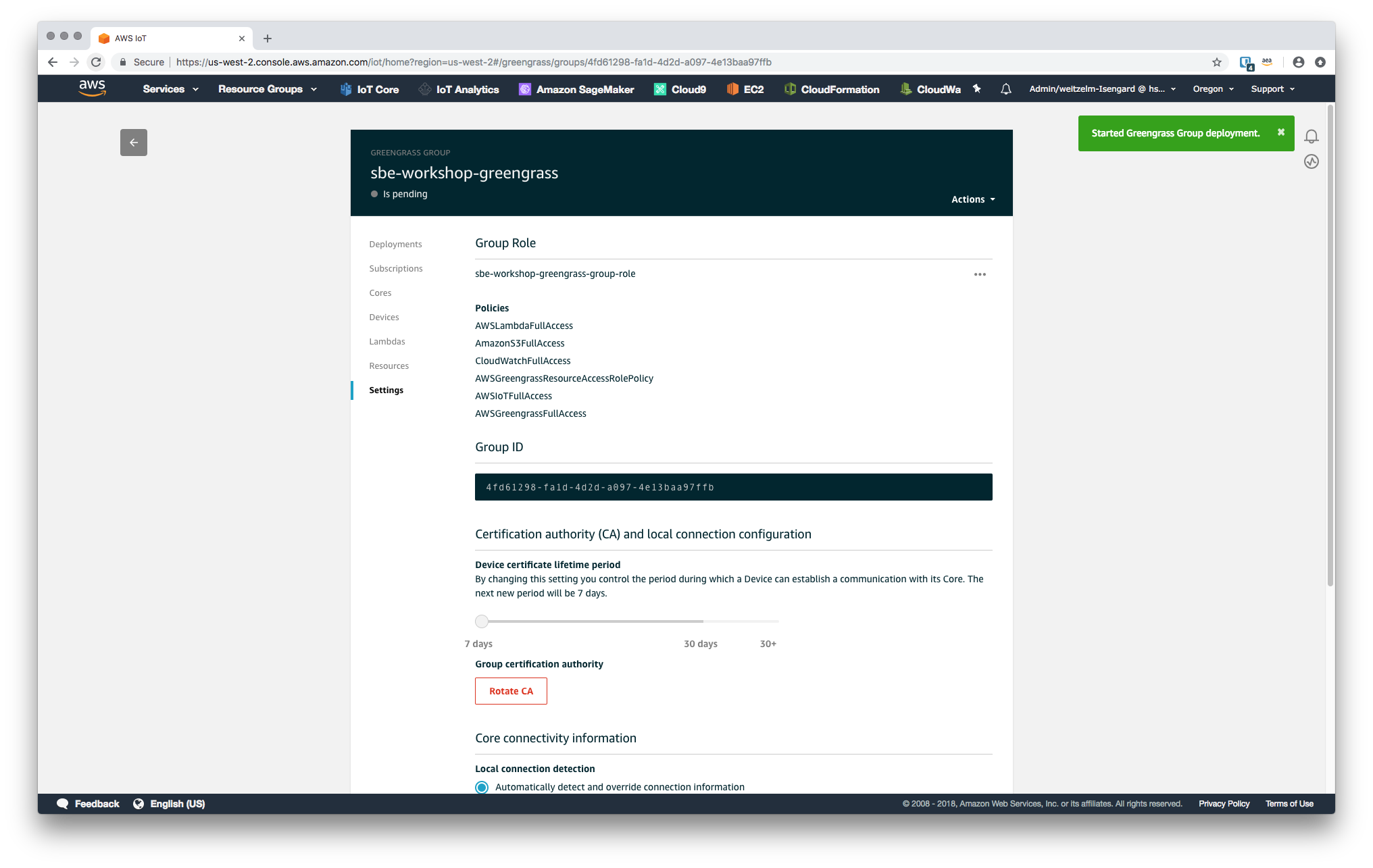Select the Settings section
This screenshot has height=868, width=1373.
[386, 390]
